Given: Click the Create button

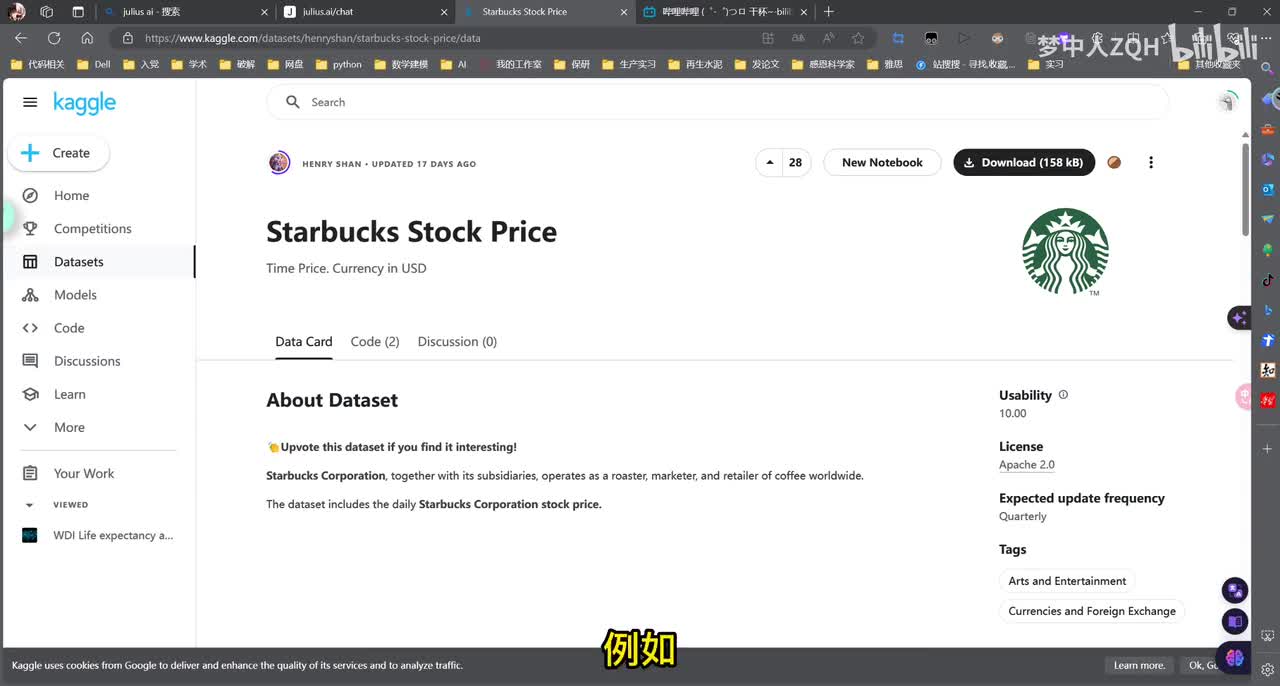Looking at the screenshot, I should (59, 153).
